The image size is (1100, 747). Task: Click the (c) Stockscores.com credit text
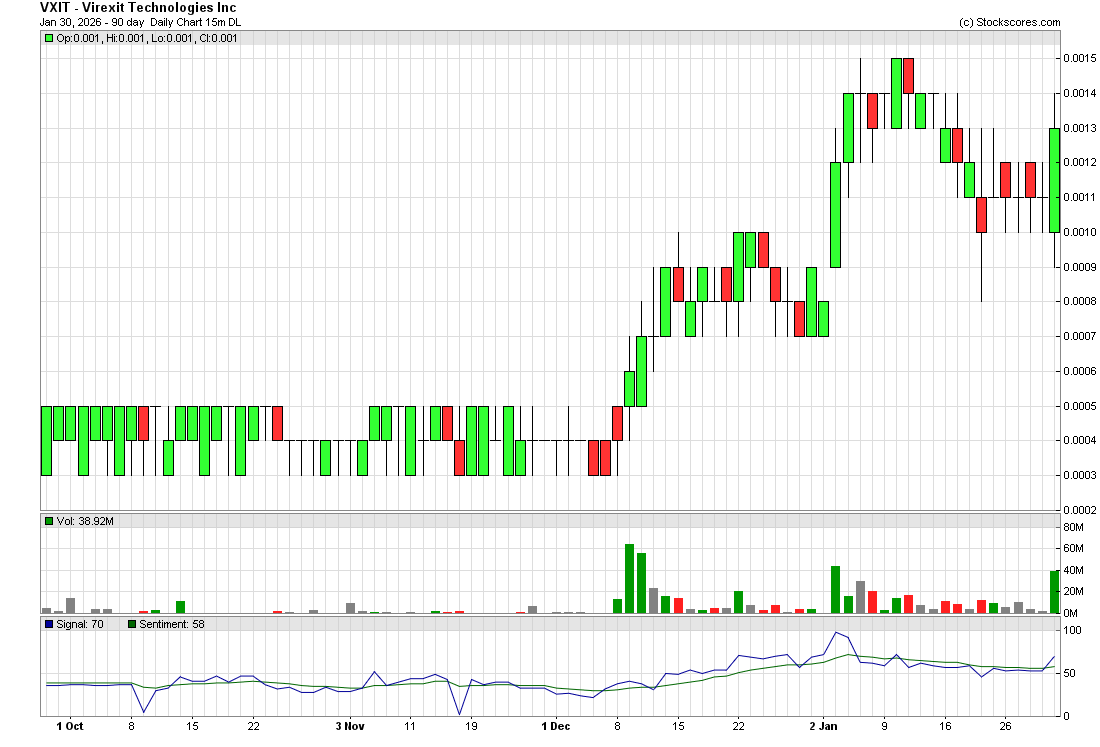point(1010,22)
